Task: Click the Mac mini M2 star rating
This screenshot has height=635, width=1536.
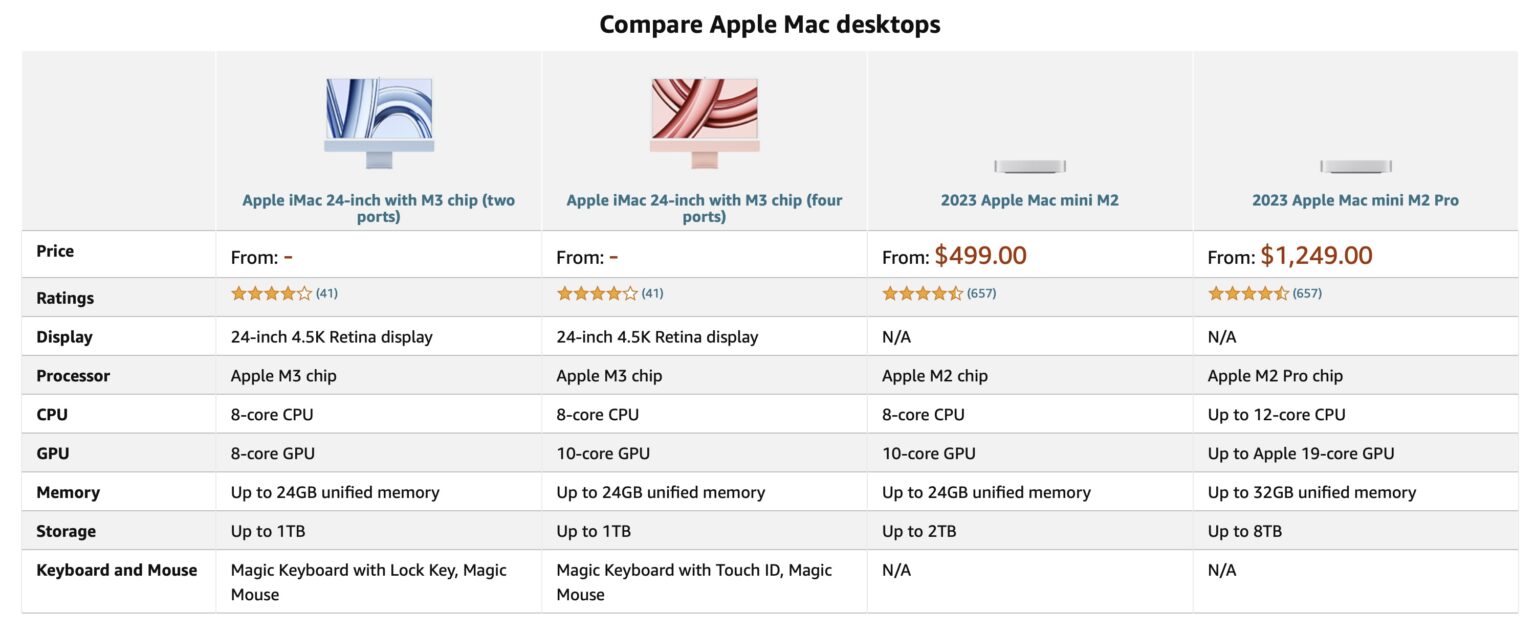Action: click(x=918, y=293)
